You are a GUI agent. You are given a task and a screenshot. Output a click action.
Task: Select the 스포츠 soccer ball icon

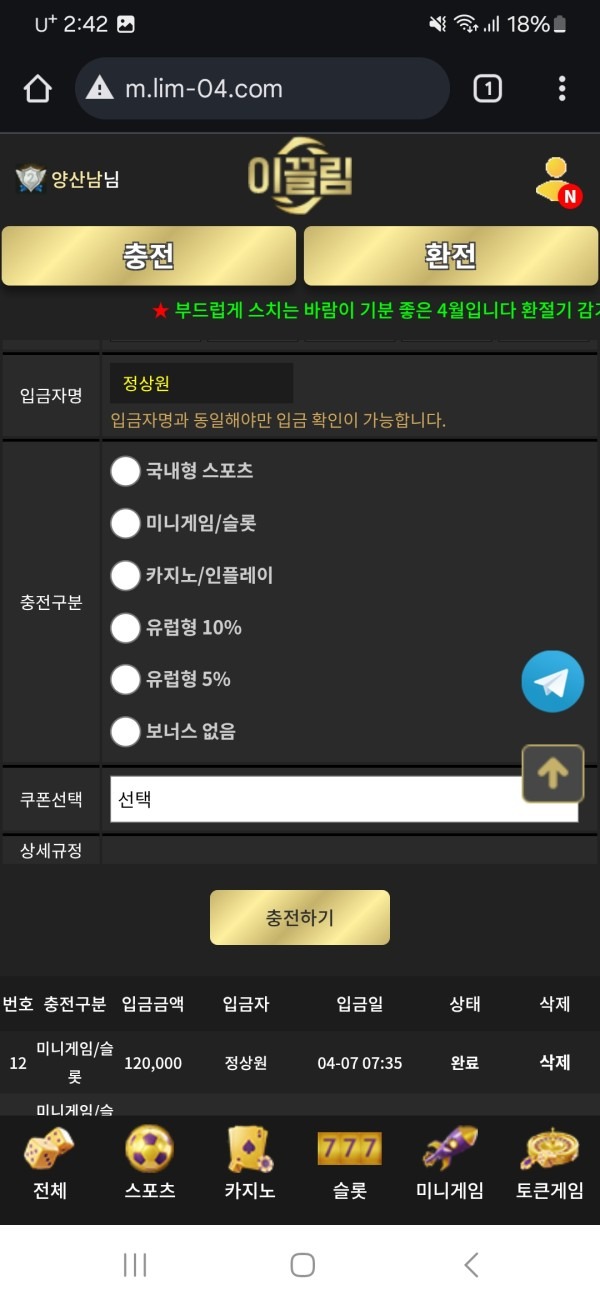(x=147, y=1150)
